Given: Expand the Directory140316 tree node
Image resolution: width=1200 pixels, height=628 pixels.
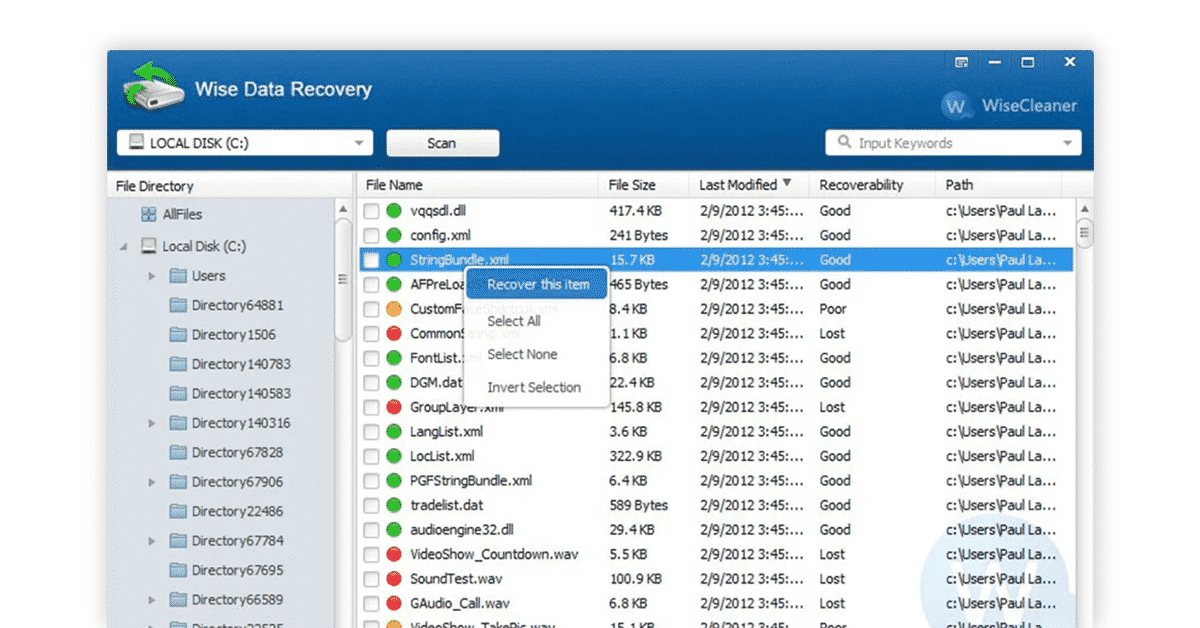Looking at the screenshot, I should [152, 423].
